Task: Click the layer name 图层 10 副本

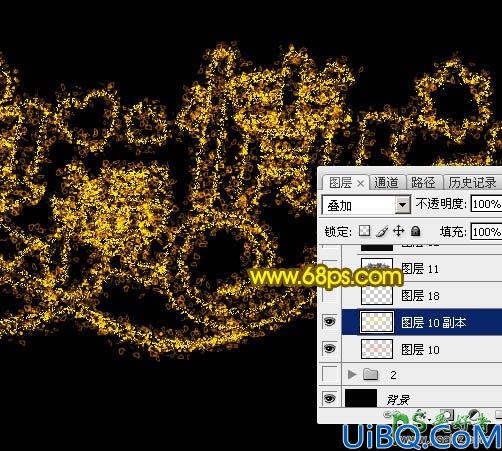Action: (x=433, y=322)
